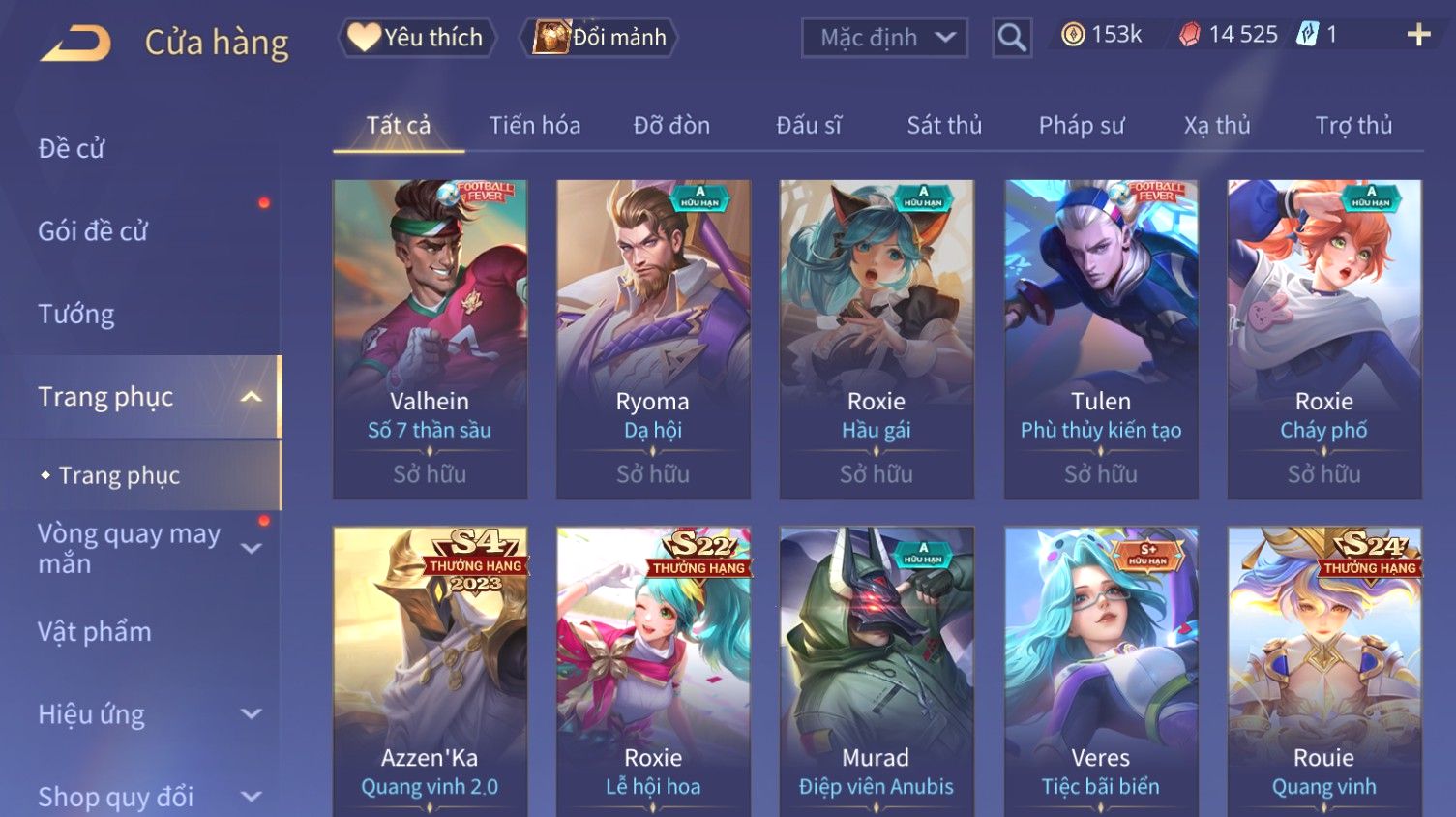Screen dimensions: 1456x817
Task: Go to Tướng in the sidebar
Action: point(76,314)
